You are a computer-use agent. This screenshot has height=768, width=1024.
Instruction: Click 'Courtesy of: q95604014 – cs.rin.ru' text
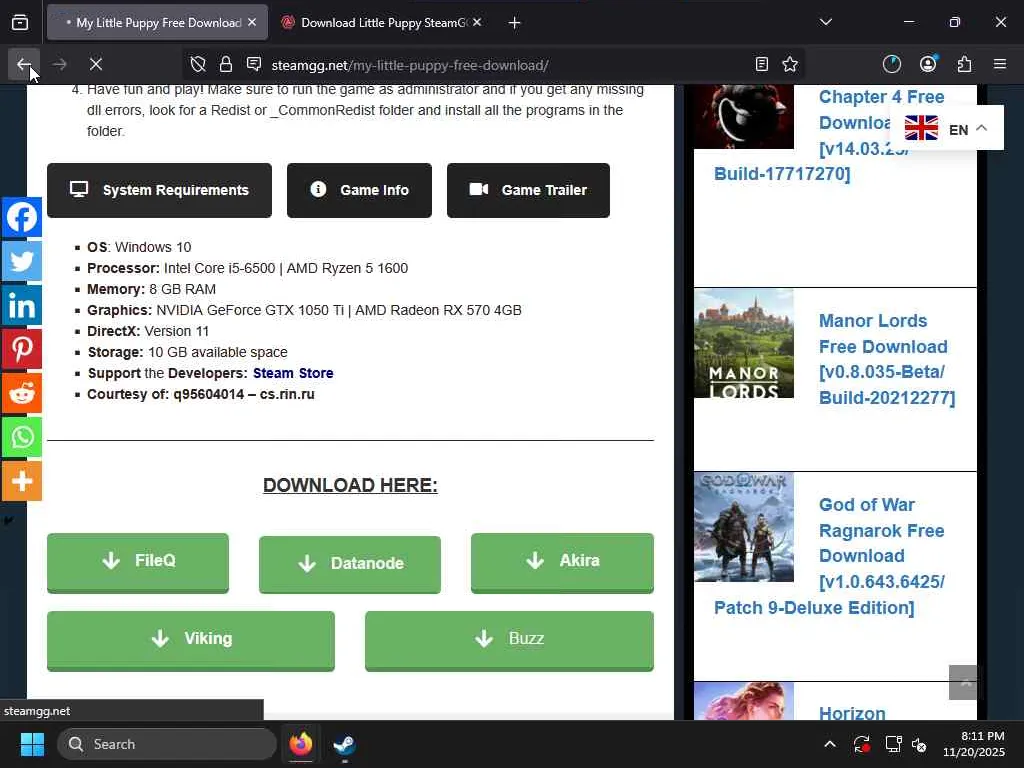coord(201,394)
